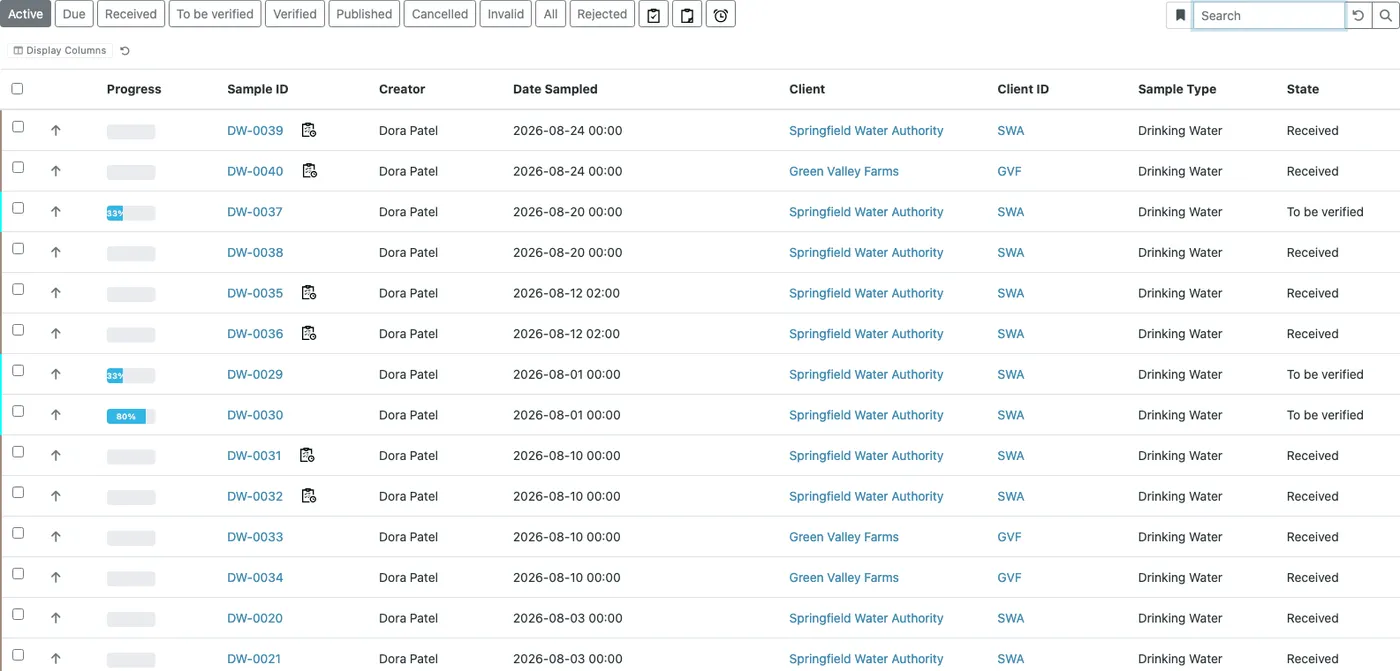This screenshot has width=1400, height=671.
Task: Switch to the To be verified tab
Action: pos(215,14)
